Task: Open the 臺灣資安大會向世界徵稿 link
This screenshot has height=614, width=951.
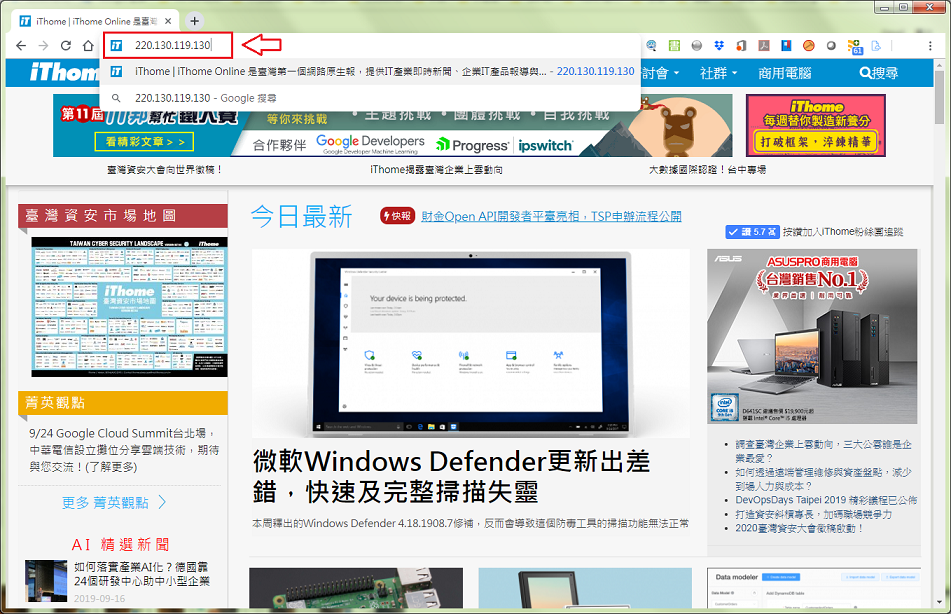Action: click(164, 170)
